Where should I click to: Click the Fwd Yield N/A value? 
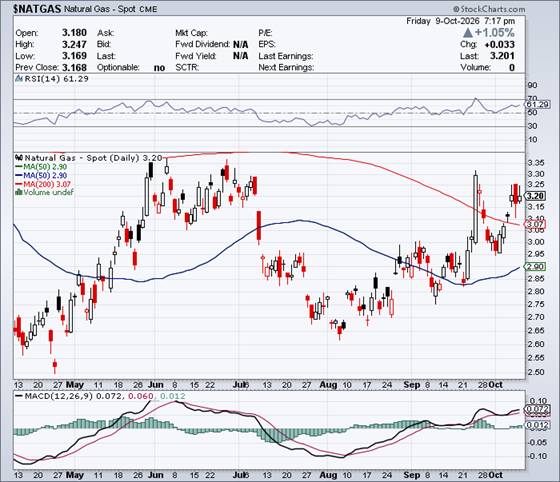[x=241, y=56]
